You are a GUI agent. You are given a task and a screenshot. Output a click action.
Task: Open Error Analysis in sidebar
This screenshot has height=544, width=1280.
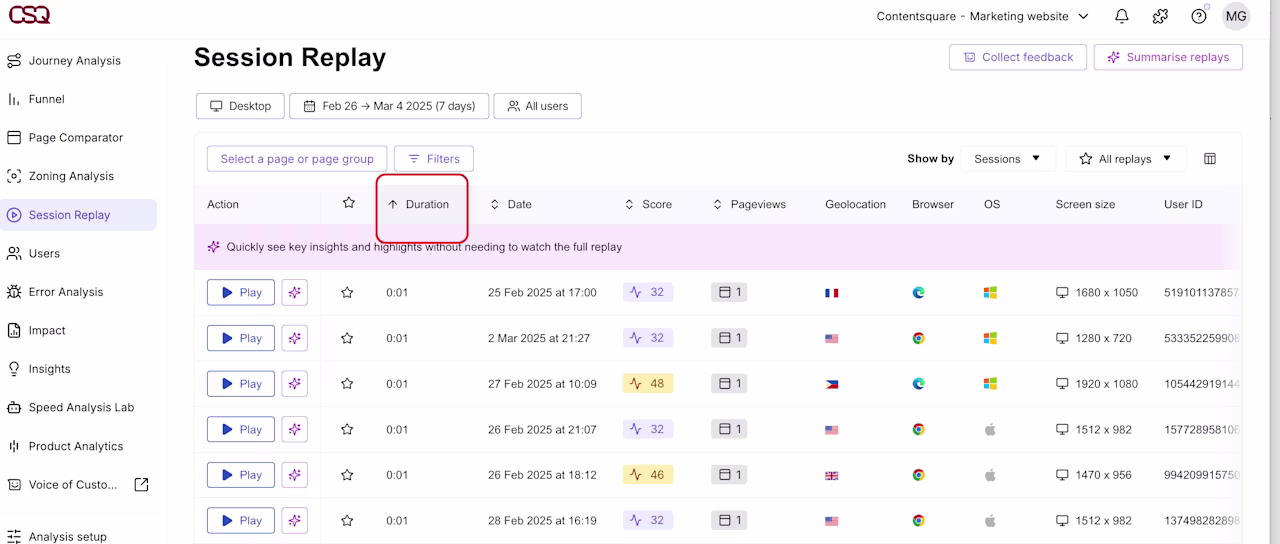point(65,292)
